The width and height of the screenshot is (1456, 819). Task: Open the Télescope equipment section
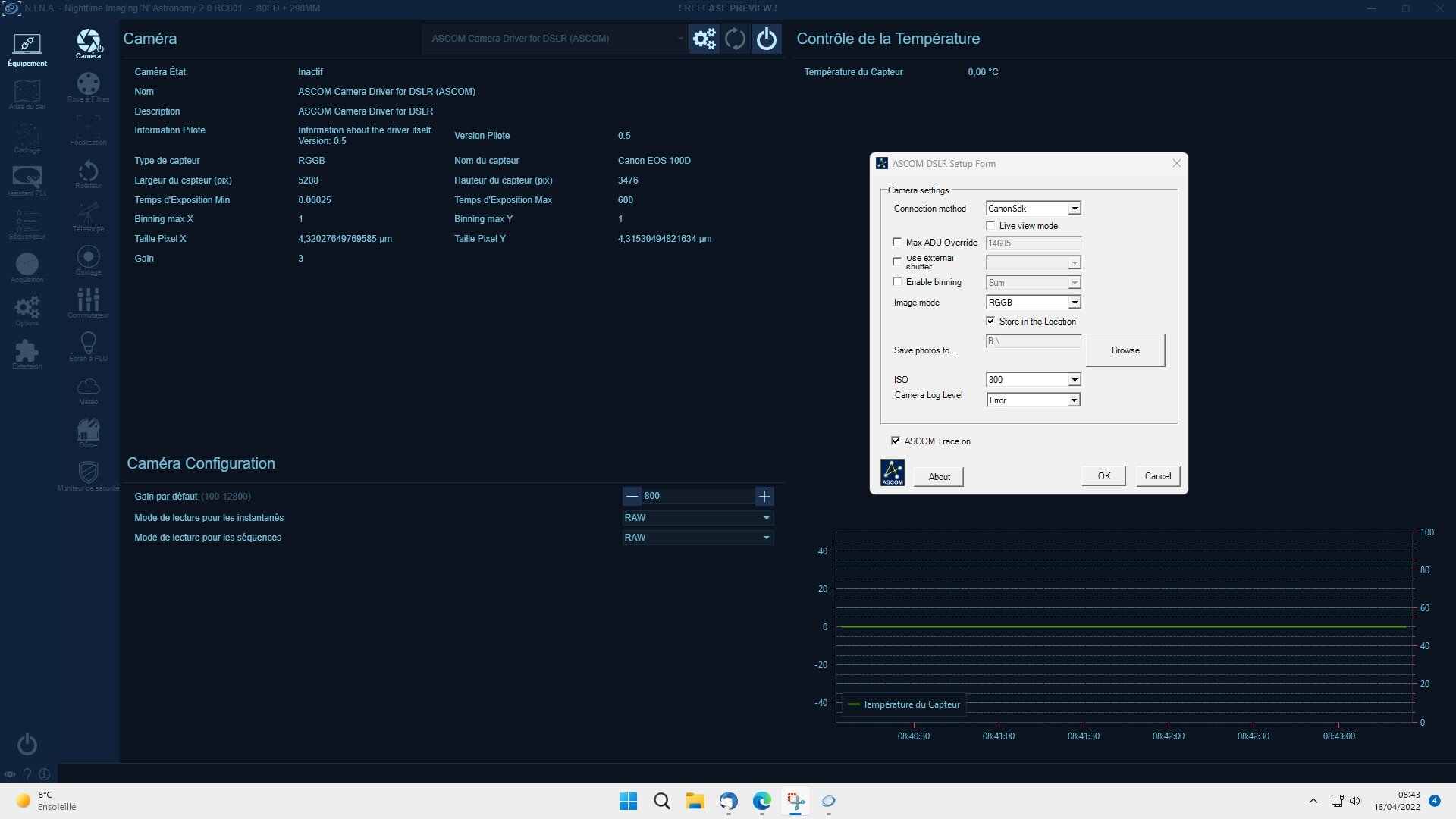pyautogui.click(x=88, y=217)
